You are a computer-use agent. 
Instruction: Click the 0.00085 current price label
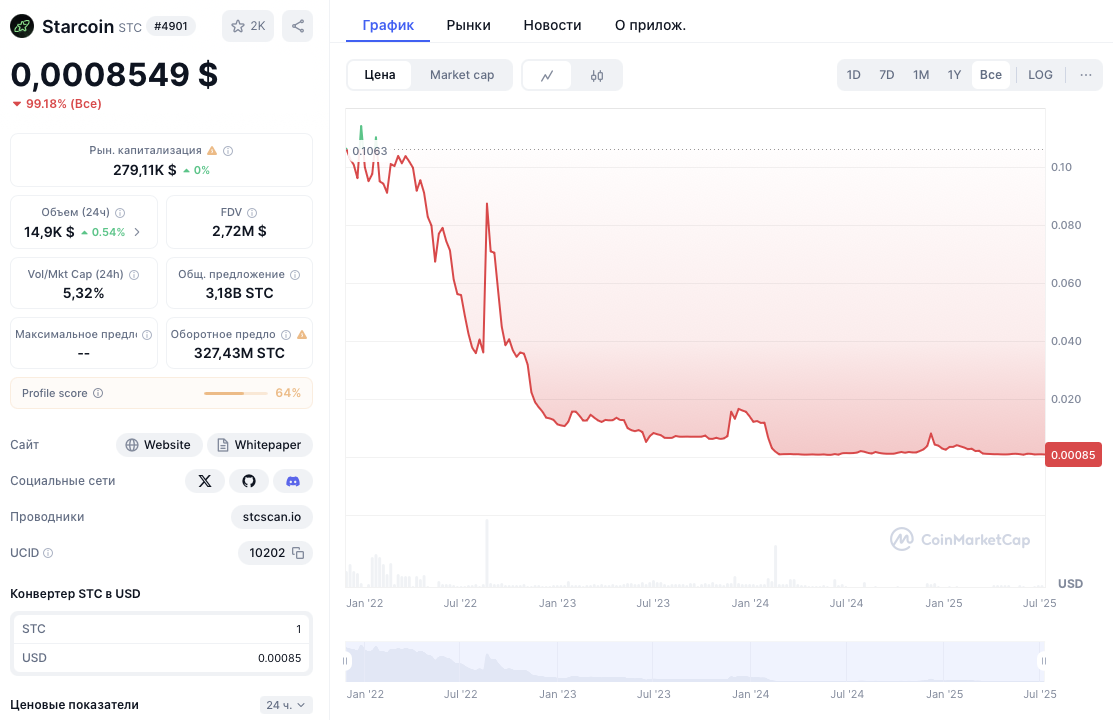coord(1073,455)
